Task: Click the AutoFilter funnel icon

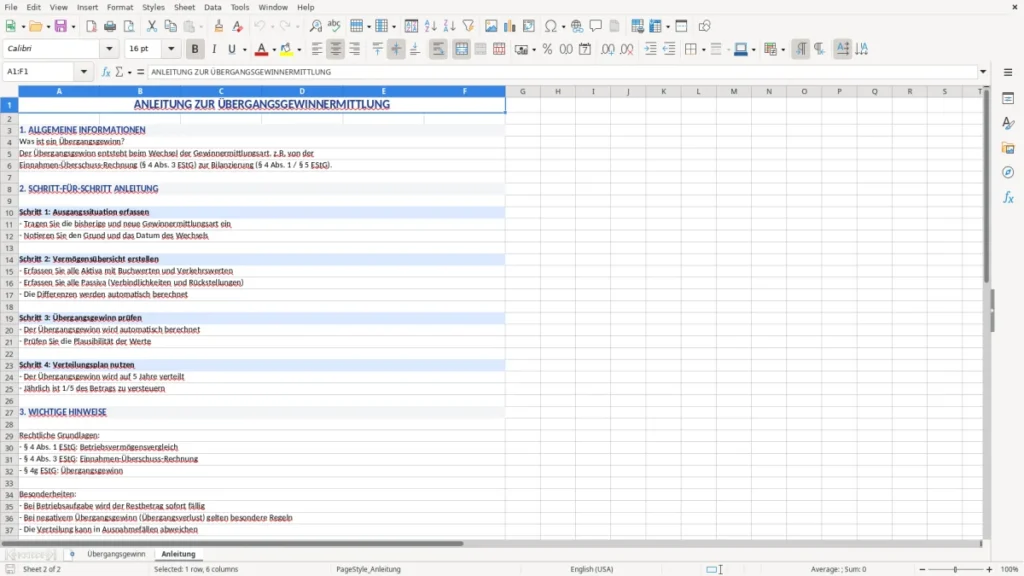Action: [468, 26]
